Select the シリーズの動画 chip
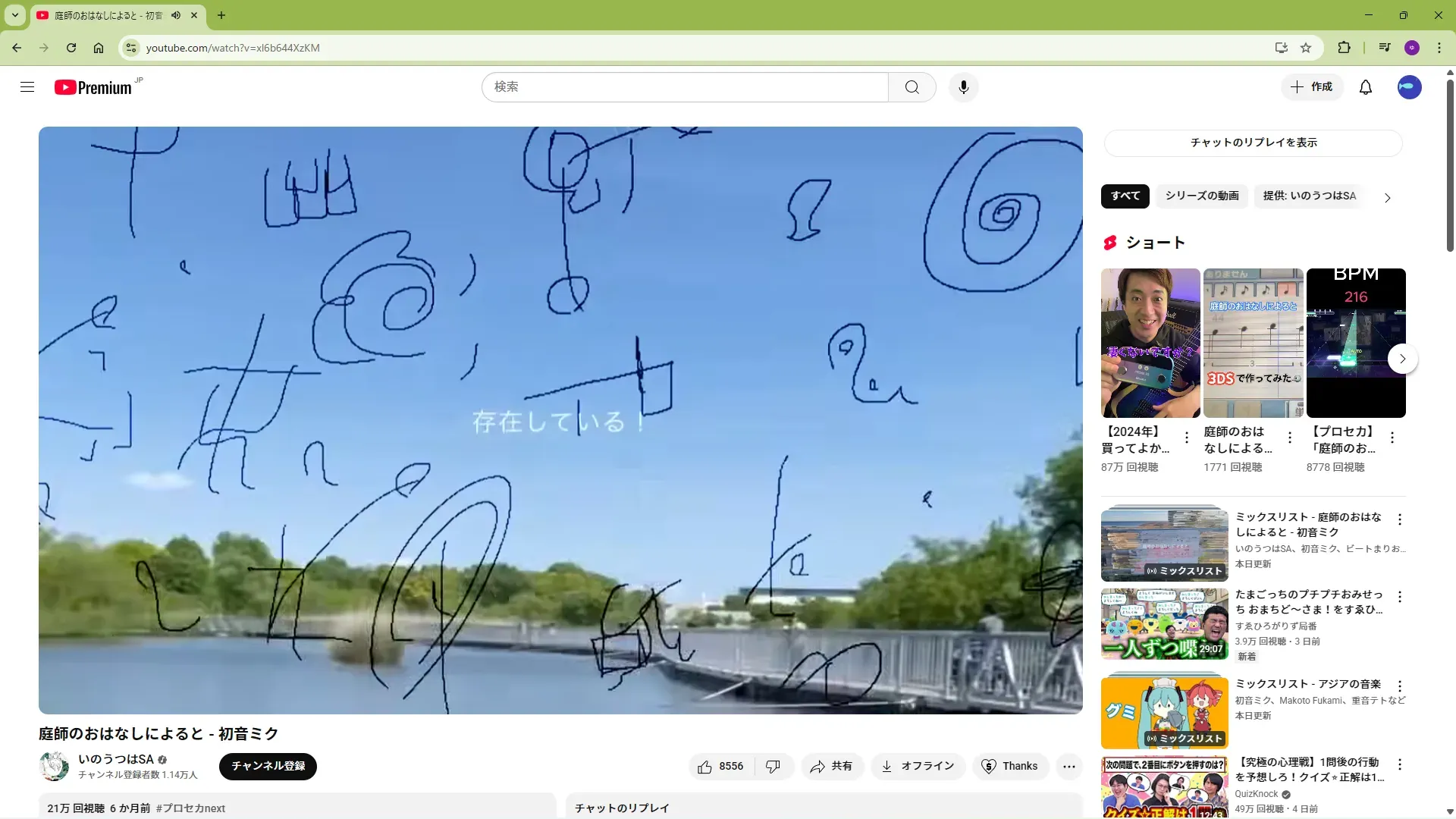The width and height of the screenshot is (1456, 819). point(1201,196)
